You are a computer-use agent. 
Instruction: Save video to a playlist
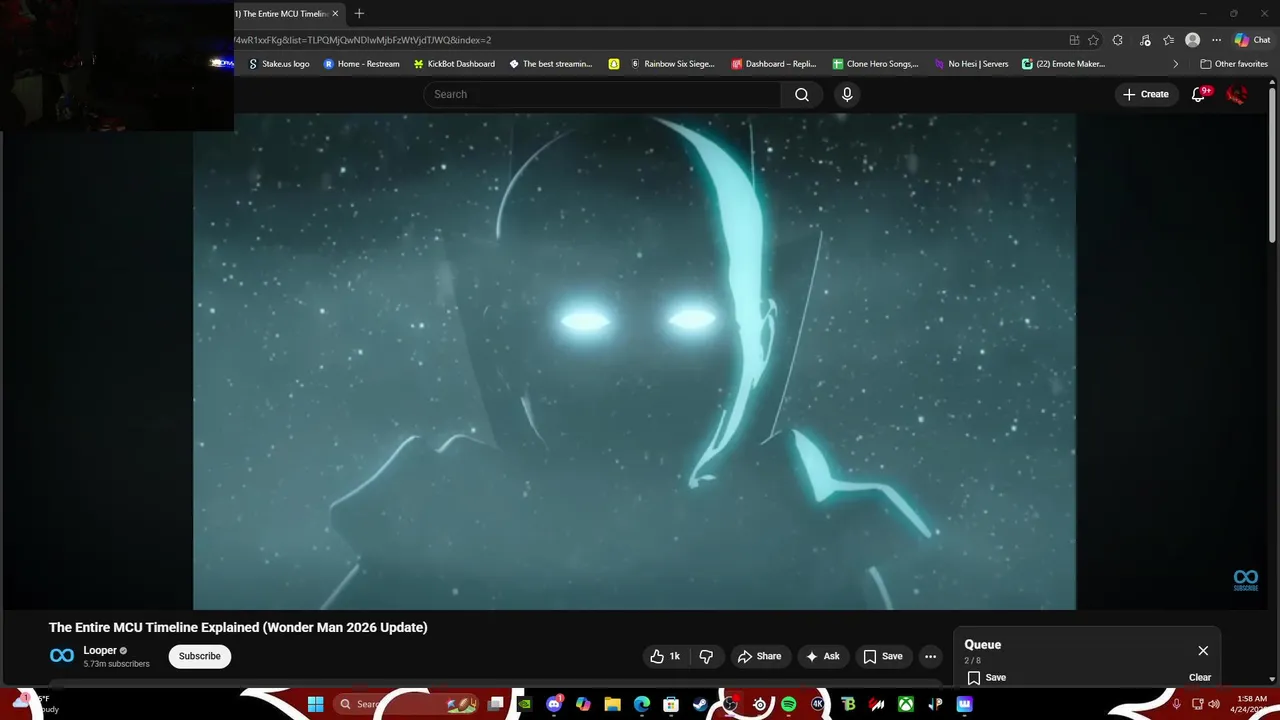coord(883,656)
